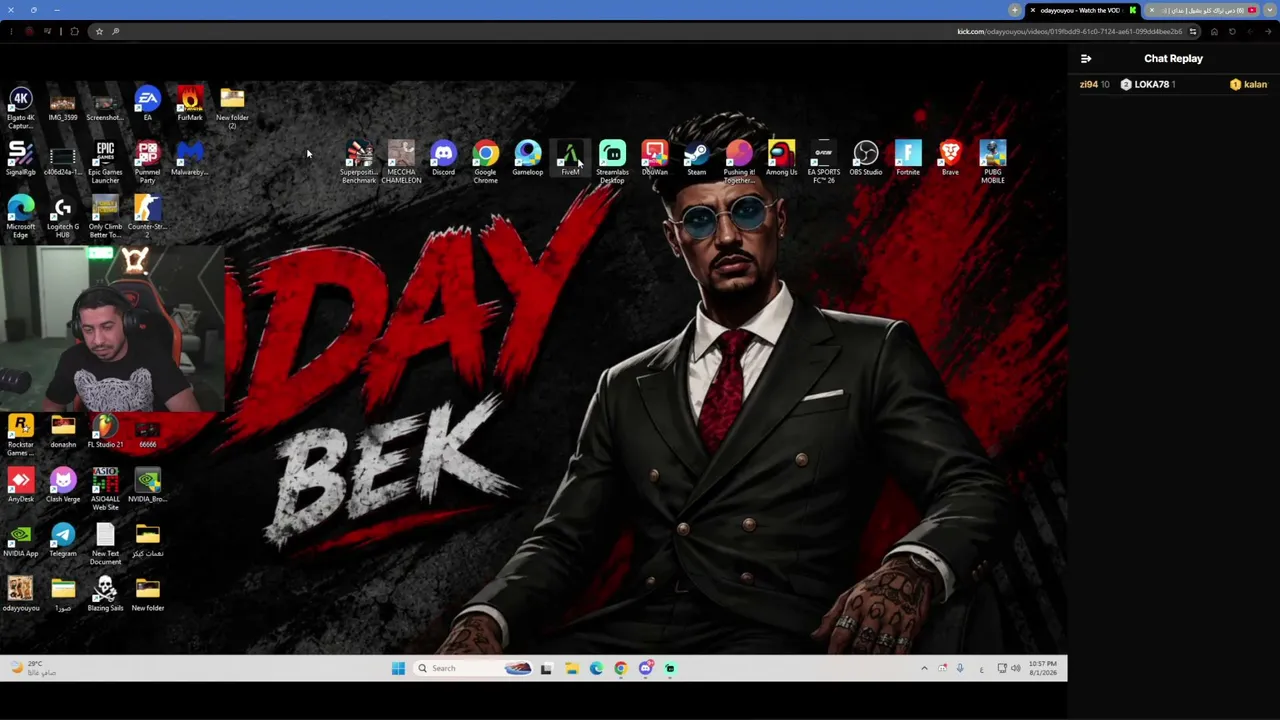Select the DouWan desktop icon
The height and width of the screenshot is (720, 1280).
pos(654,158)
